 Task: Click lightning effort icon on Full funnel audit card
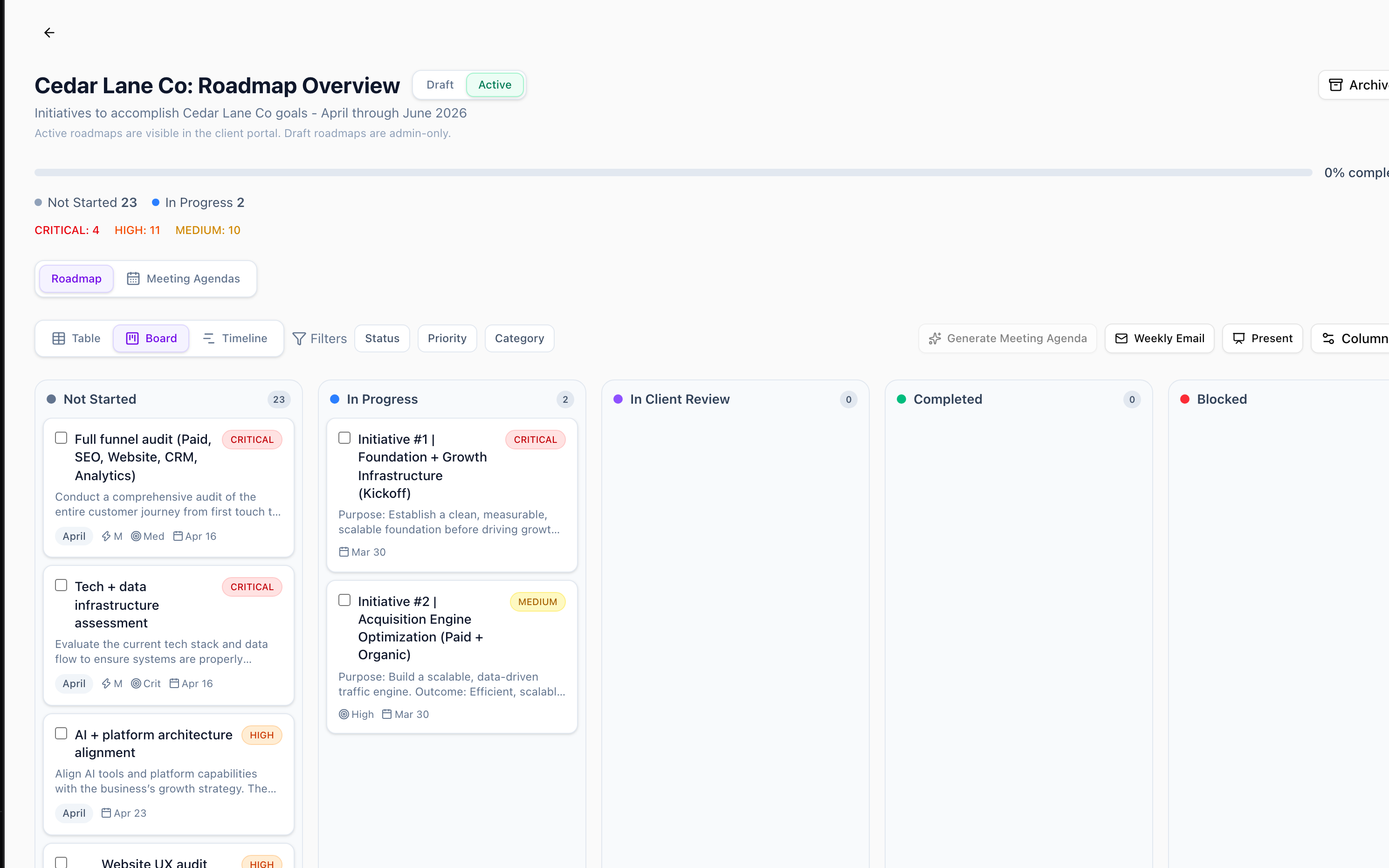point(106,536)
